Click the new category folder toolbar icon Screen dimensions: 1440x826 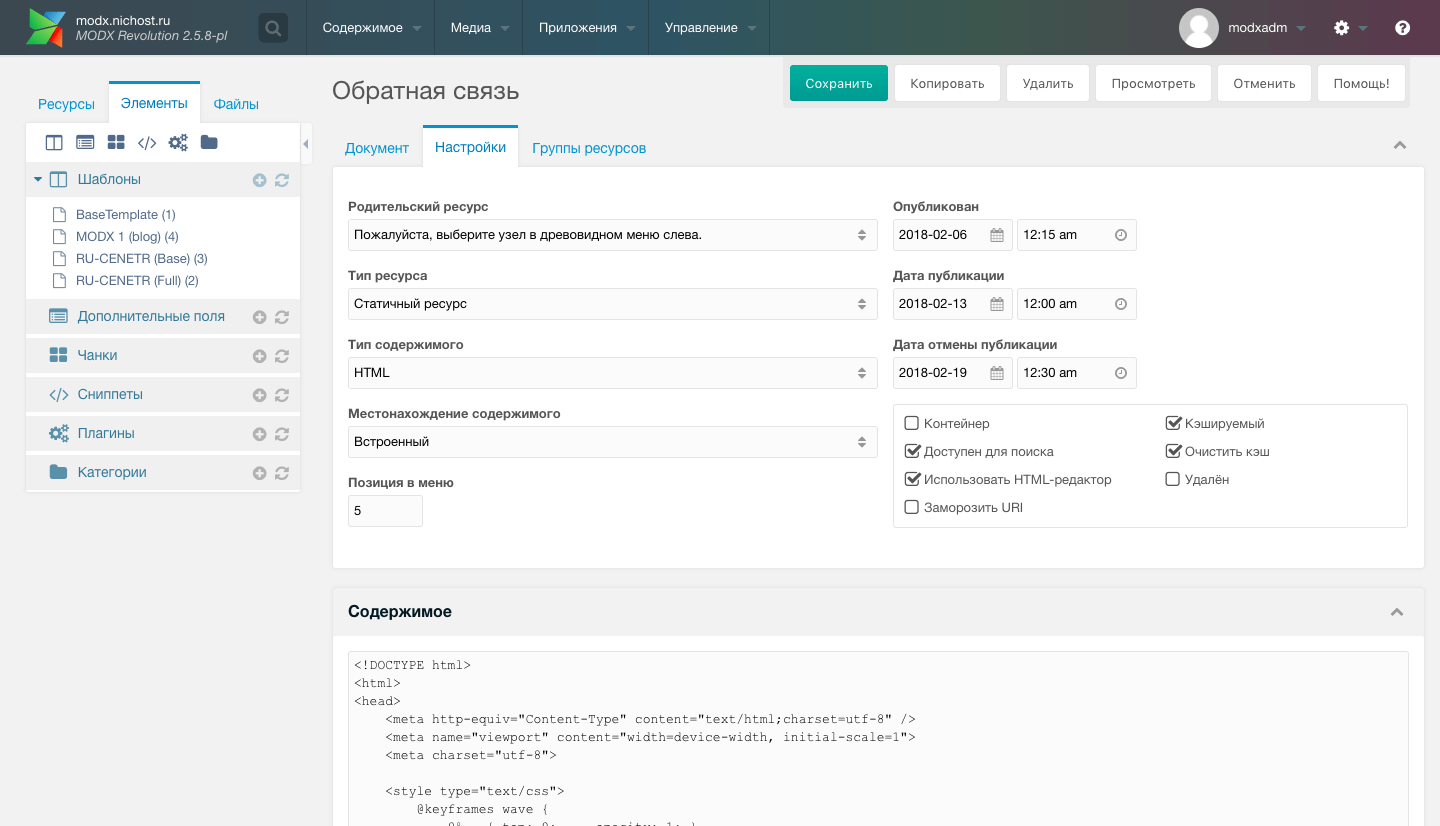click(x=209, y=143)
